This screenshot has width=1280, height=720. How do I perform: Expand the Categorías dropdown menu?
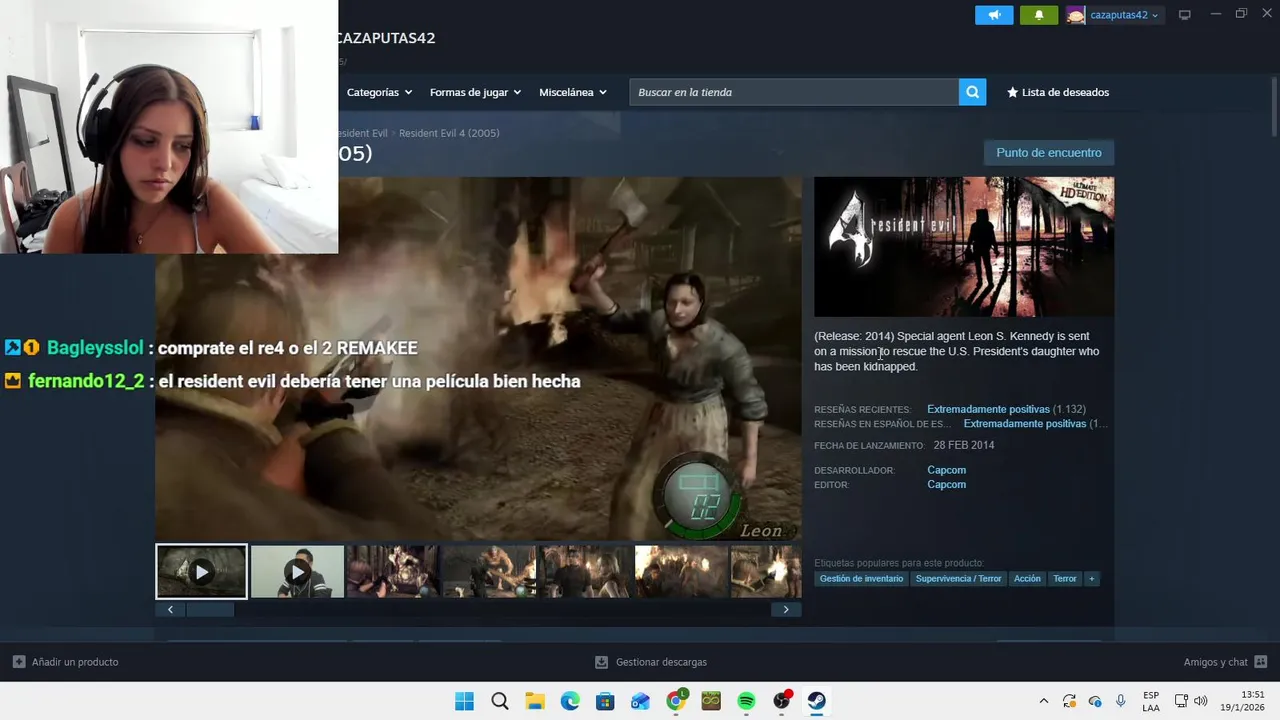[x=379, y=92]
